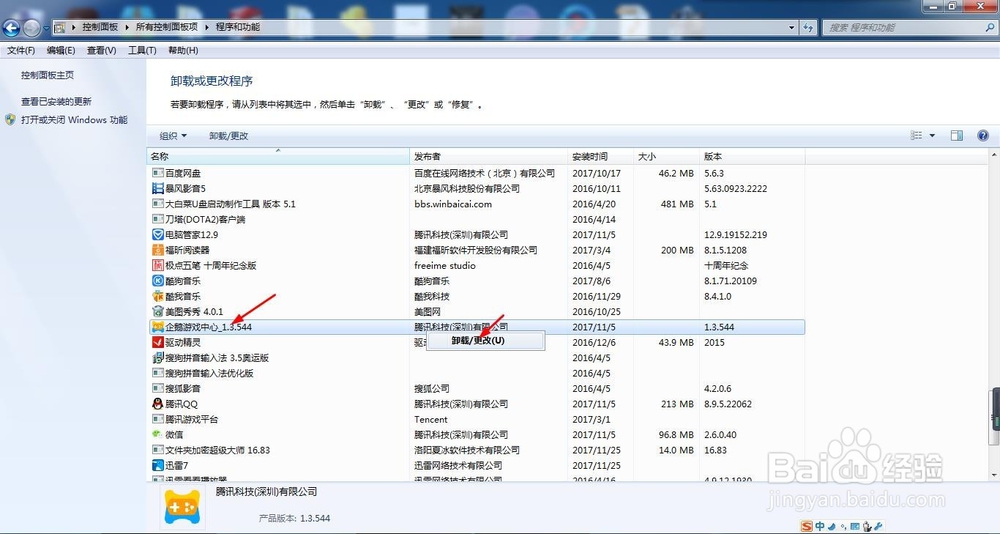
Task: Click the 极点五笔 icon
Action: 158,265
